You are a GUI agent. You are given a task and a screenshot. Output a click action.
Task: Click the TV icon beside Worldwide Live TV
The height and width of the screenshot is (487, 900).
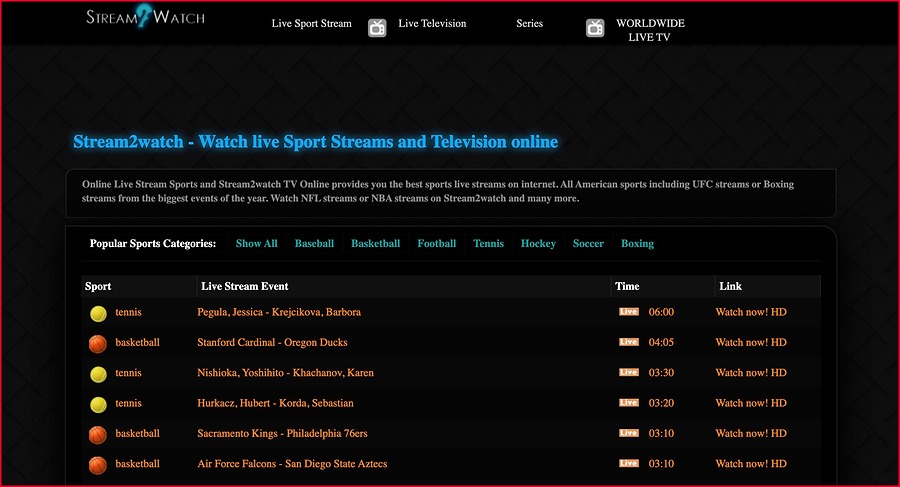(595, 28)
